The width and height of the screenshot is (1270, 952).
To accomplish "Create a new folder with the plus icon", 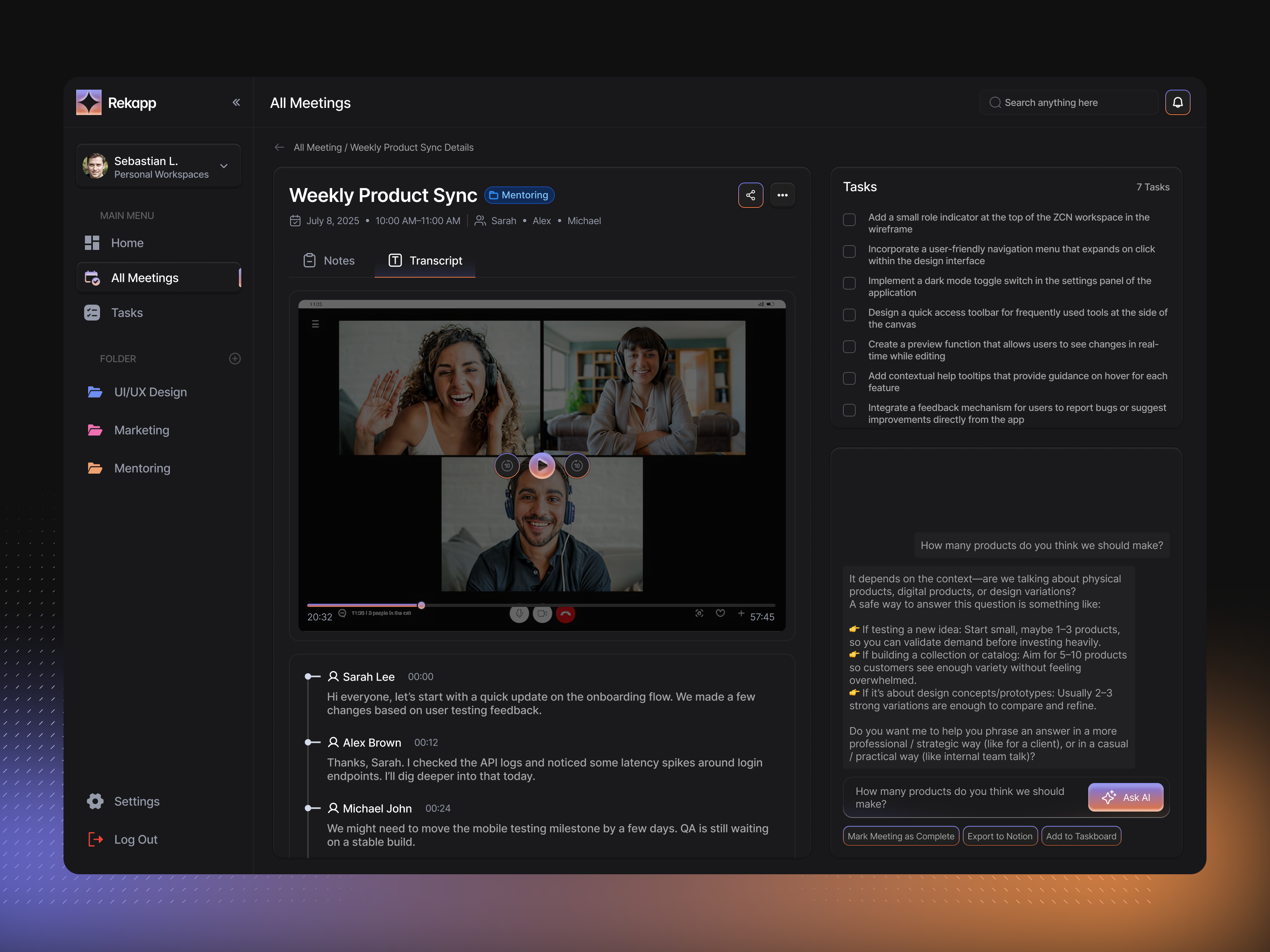I will click(235, 359).
